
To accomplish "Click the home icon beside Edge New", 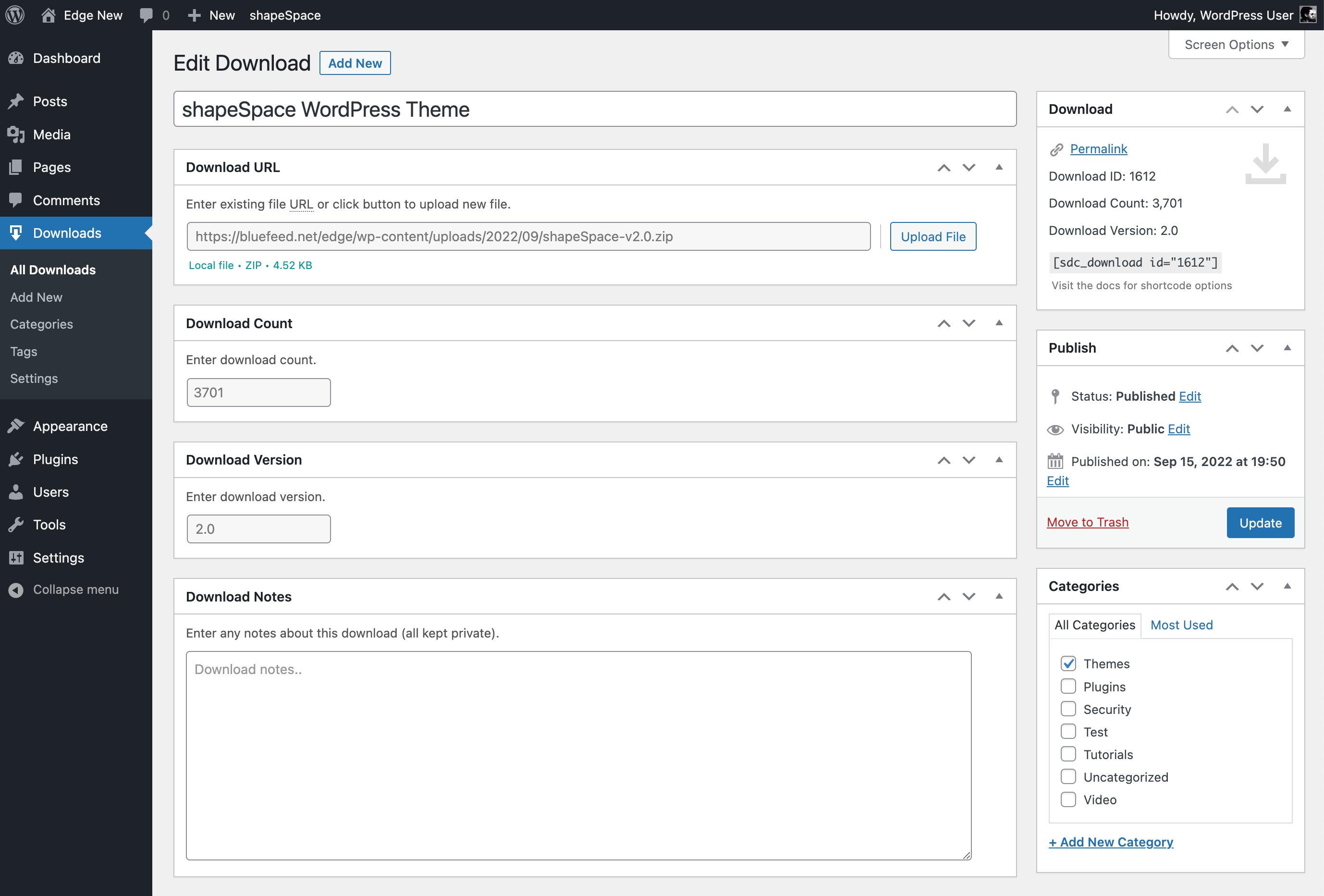I will click(x=49, y=15).
